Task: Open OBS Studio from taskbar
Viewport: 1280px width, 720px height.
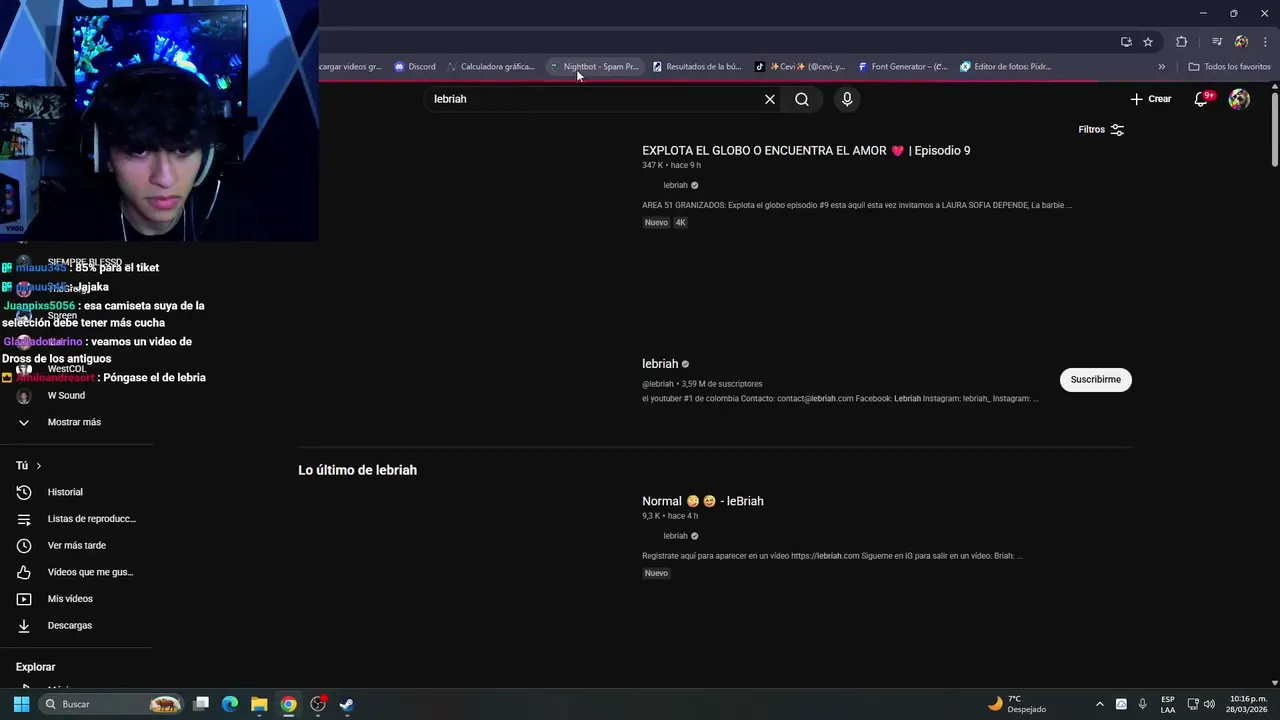Action: [318, 704]
